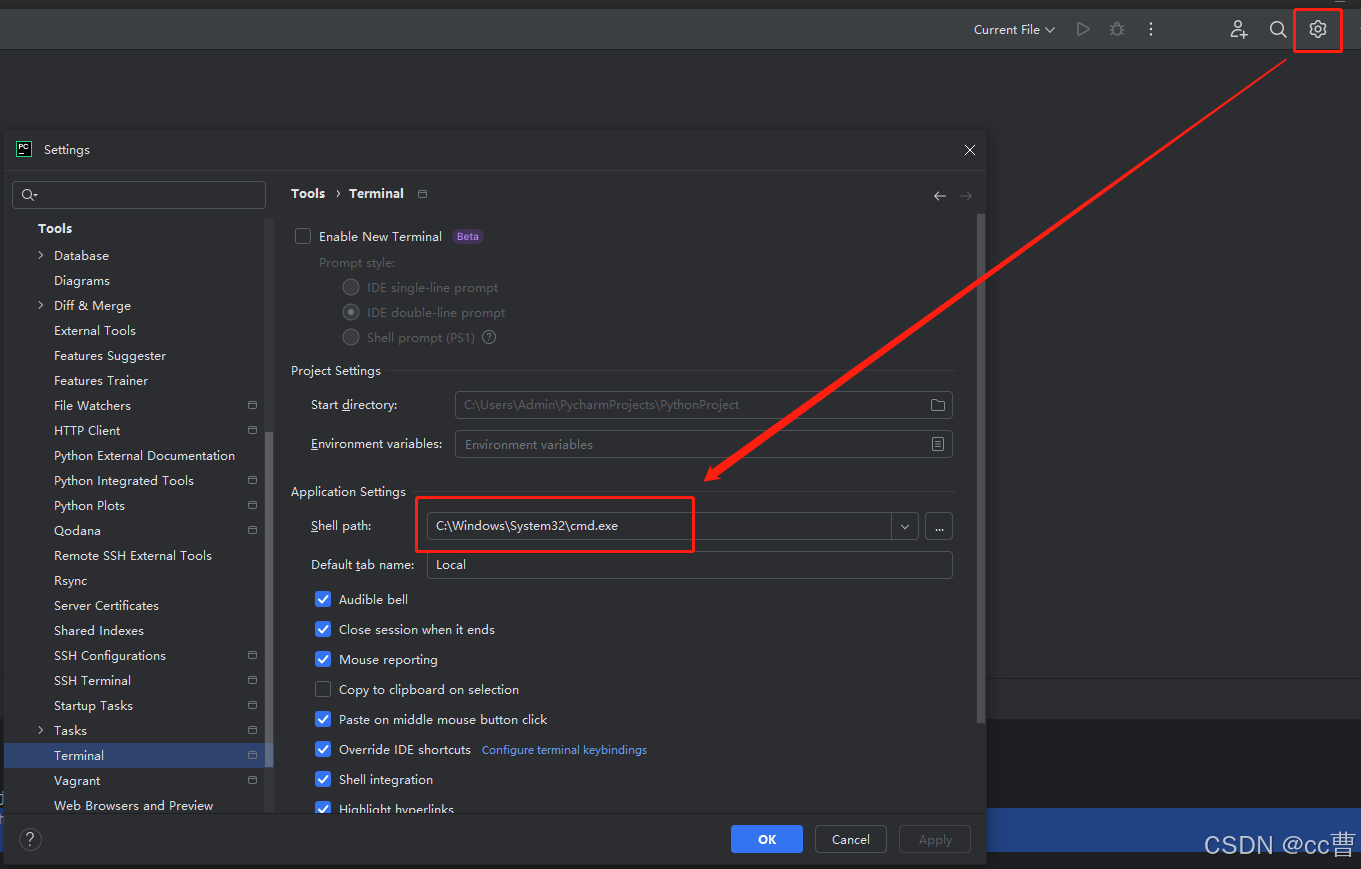The image size is (1361, 869).
Task: Click Tools in the breadcrumb
Action: [307, 193]
